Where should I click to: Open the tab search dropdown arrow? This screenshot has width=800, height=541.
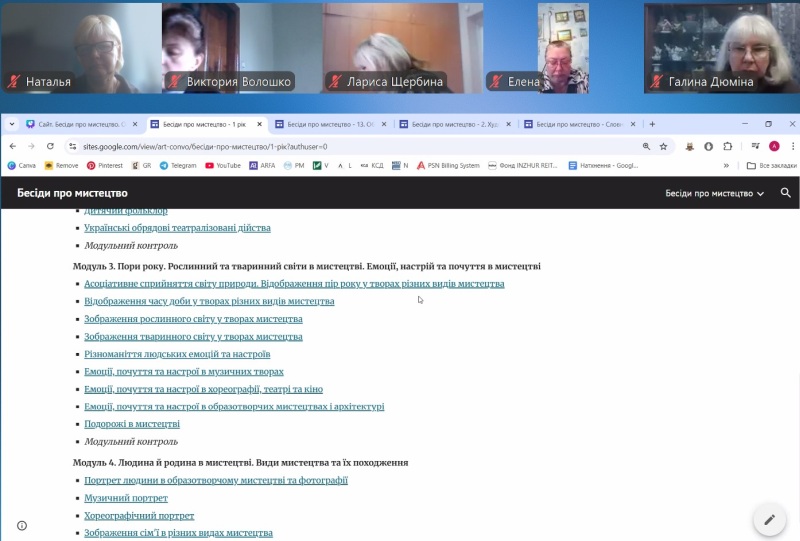click(x=12, y=125)
